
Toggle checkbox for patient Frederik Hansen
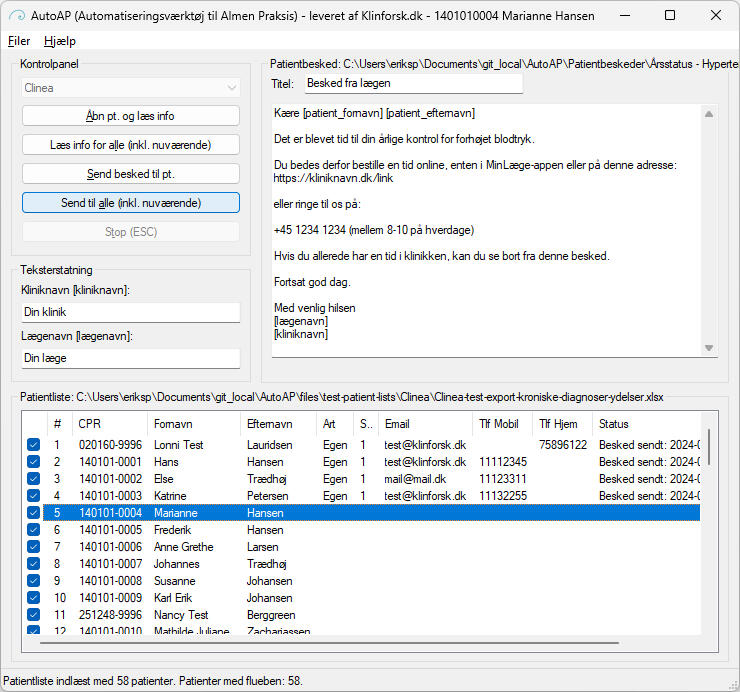(x=34, y=530)
